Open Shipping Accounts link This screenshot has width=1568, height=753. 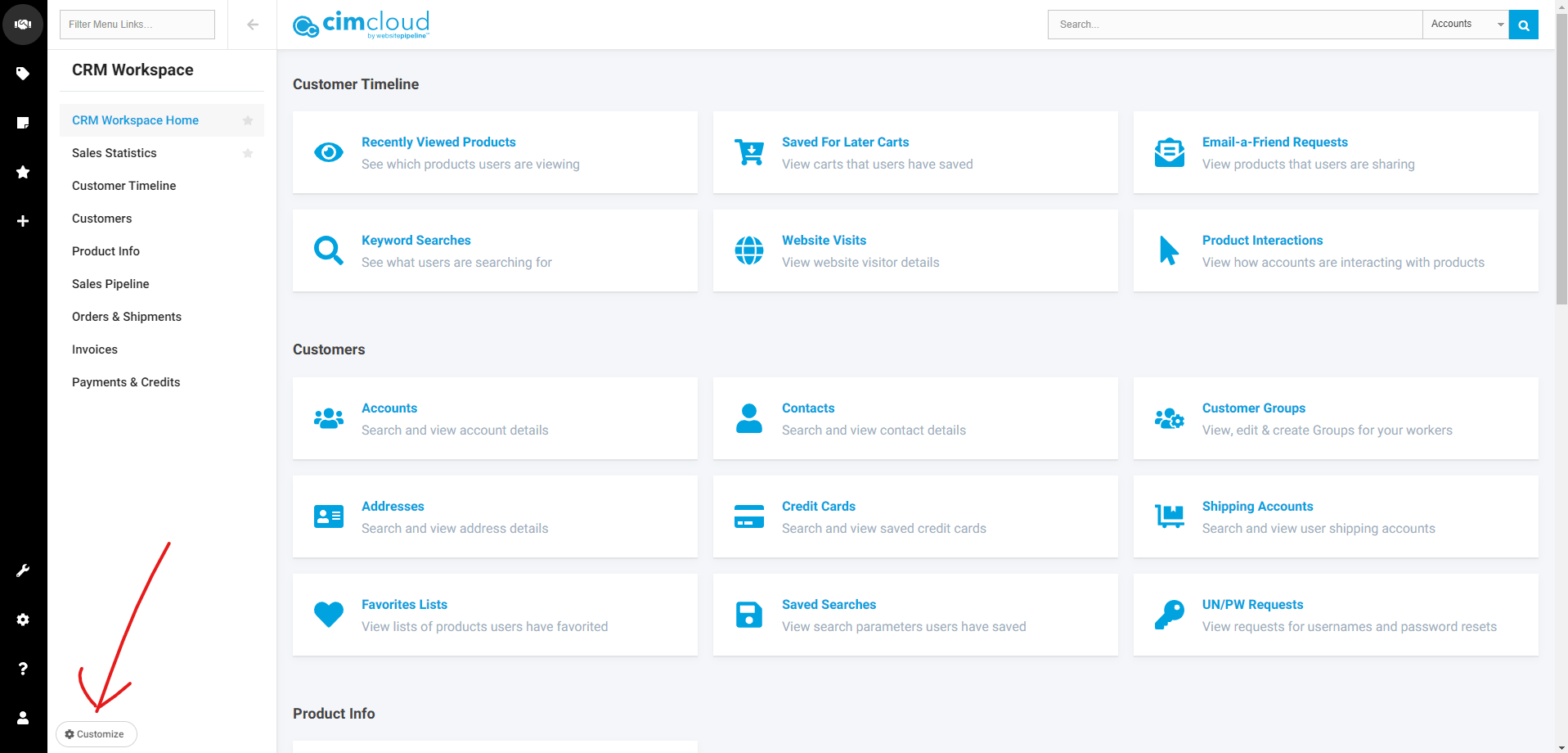(x=1257, y=507)
